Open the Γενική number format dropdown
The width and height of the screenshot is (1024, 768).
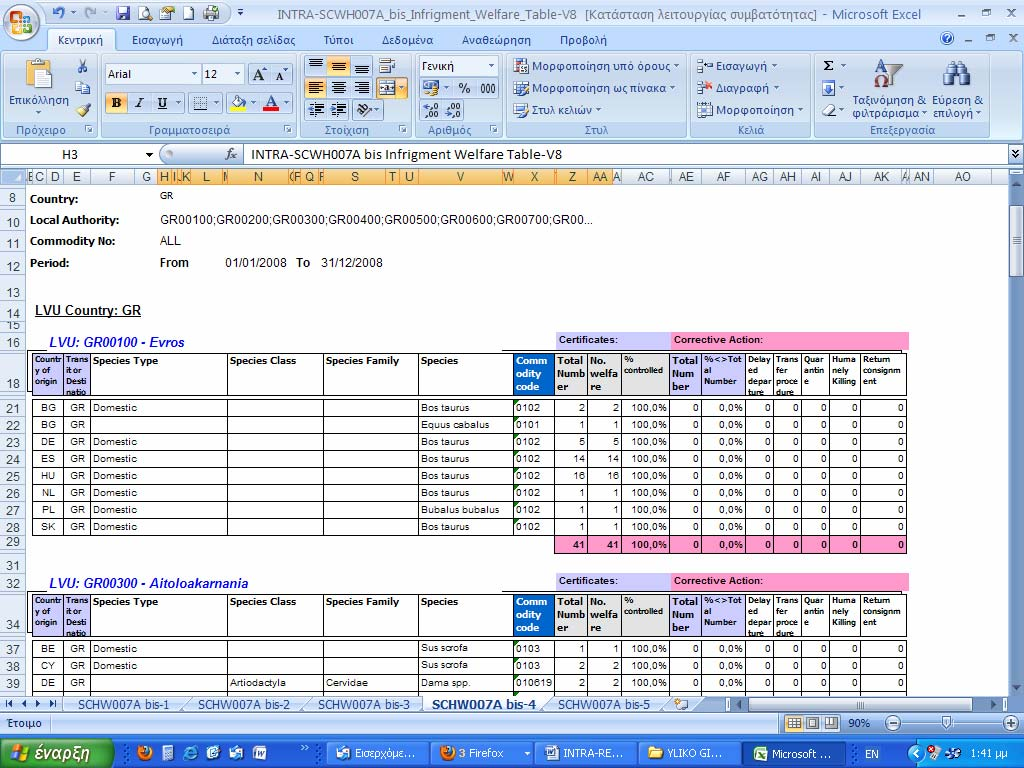point(491,66)
